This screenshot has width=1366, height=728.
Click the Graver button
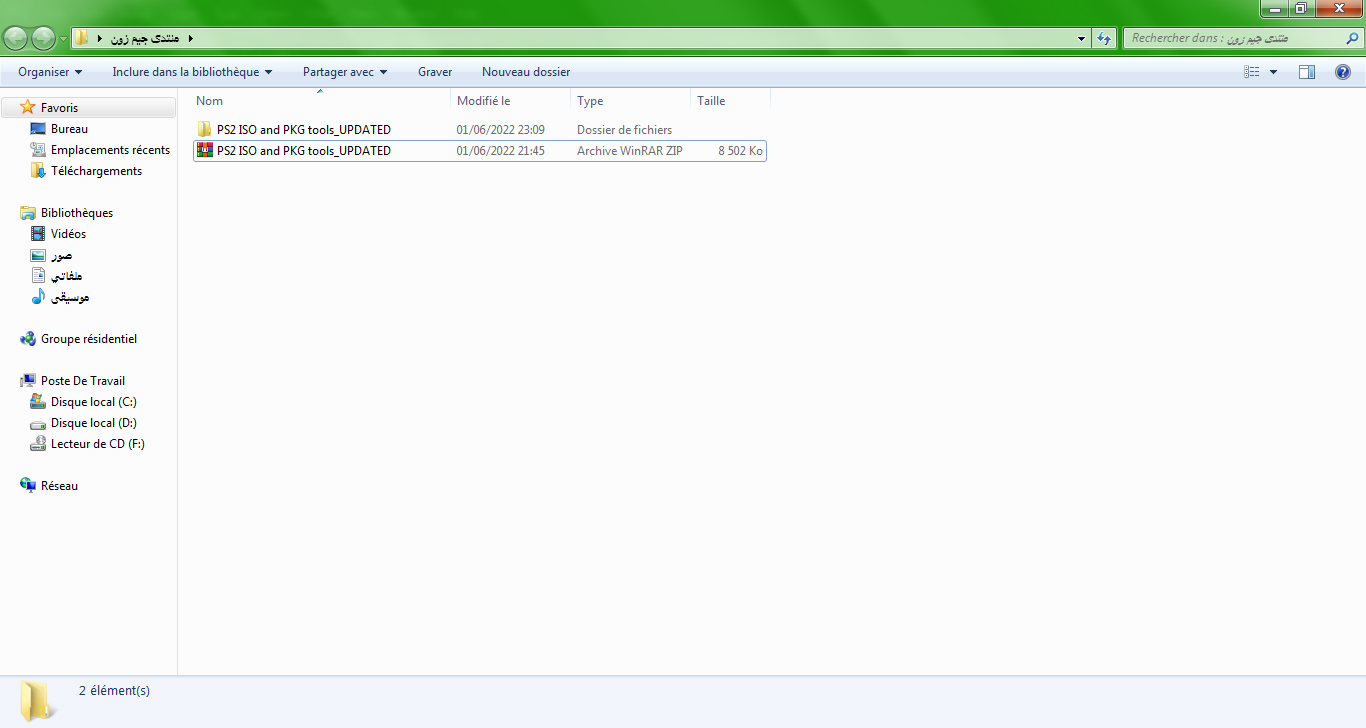click(435, 72)
